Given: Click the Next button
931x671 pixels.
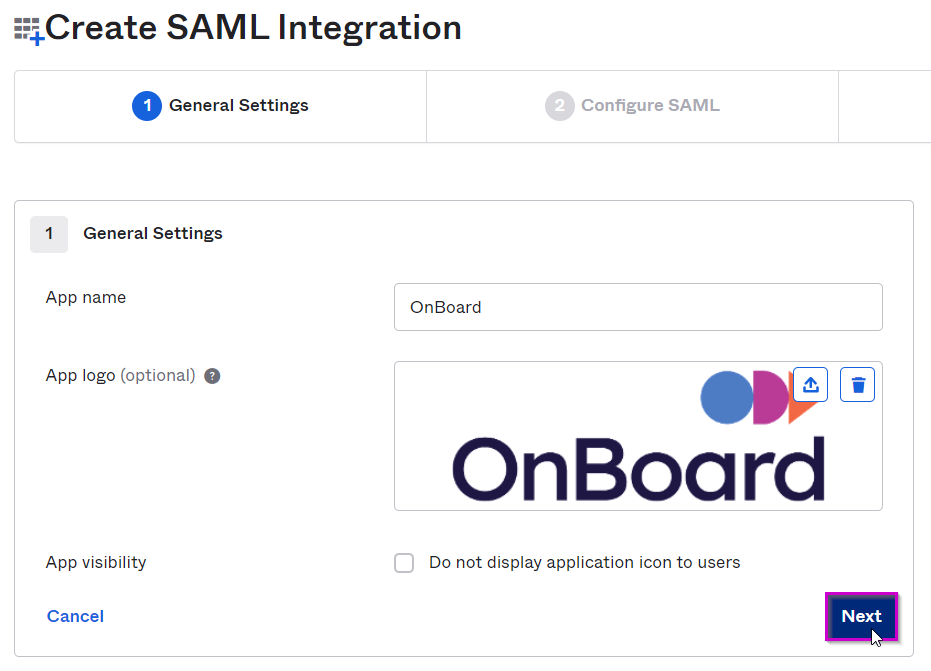Looking at the screenshot, I should click(861, 616).
